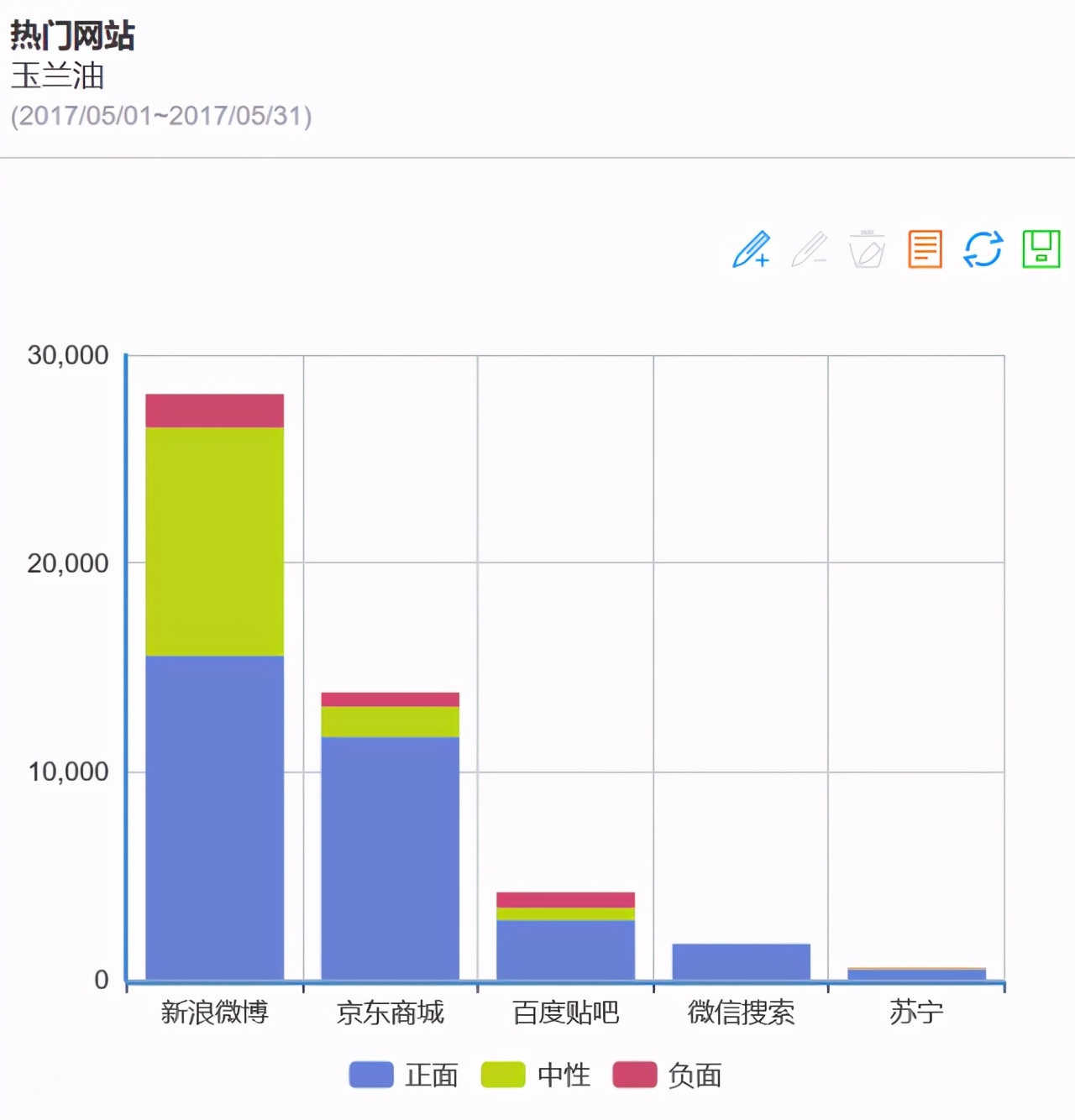Image resolution: width=1075 pixels, height=1120 pixels.
Task: Toggle the 中性 legend entry
Action: [x=564, y=1075]
